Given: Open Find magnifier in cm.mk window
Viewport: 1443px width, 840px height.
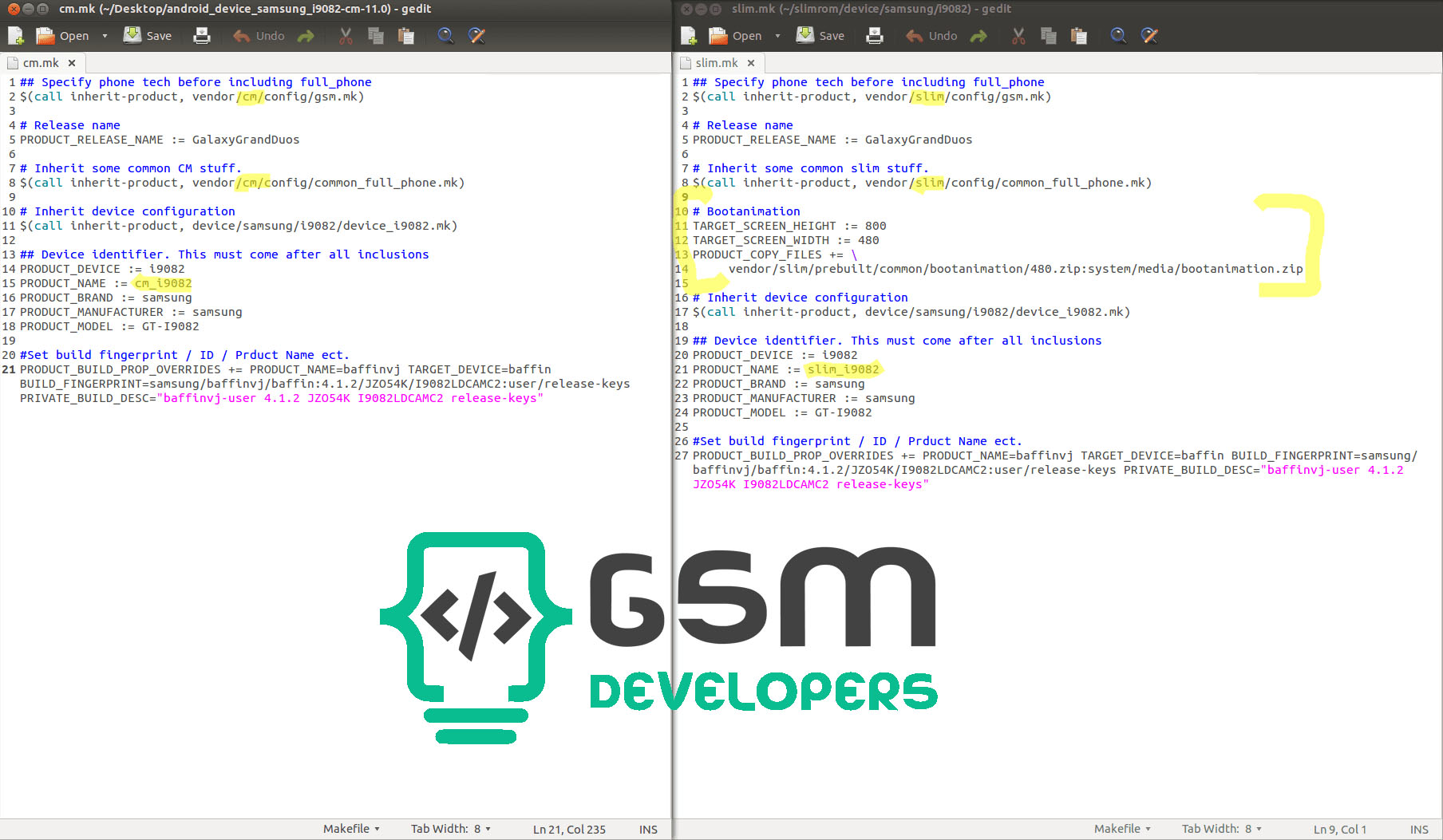Looking at the screenshot, I should point(445,36).
